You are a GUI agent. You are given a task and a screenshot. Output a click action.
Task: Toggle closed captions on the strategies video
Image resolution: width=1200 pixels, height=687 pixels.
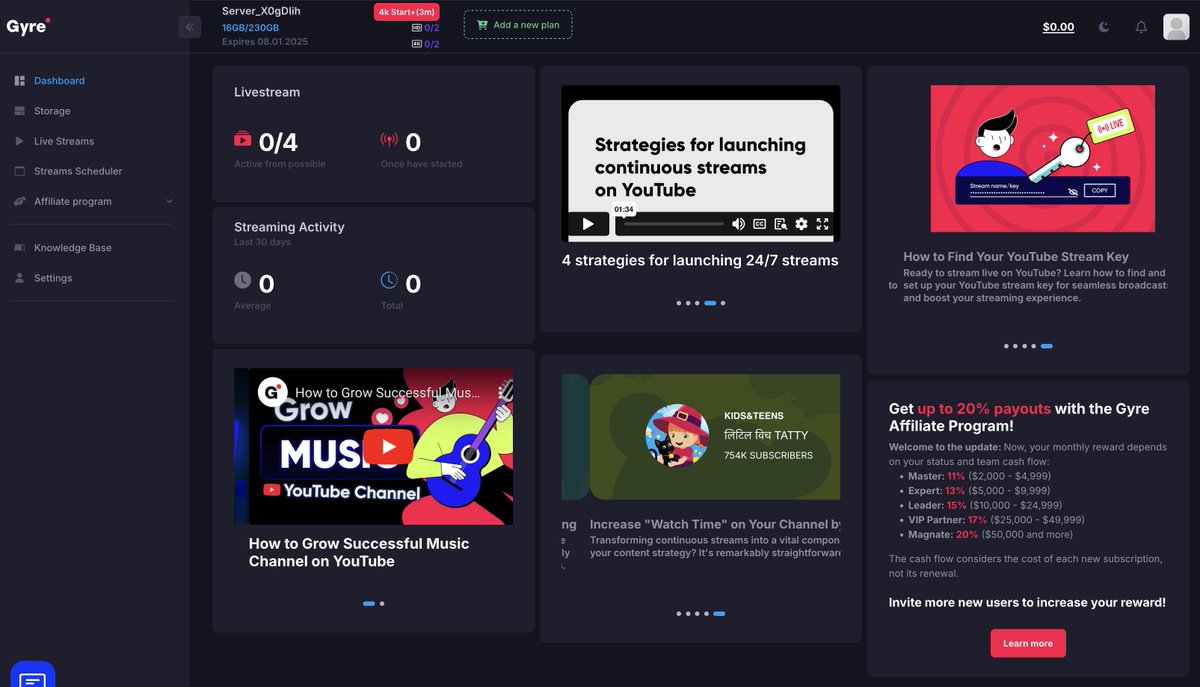point(759,224)
